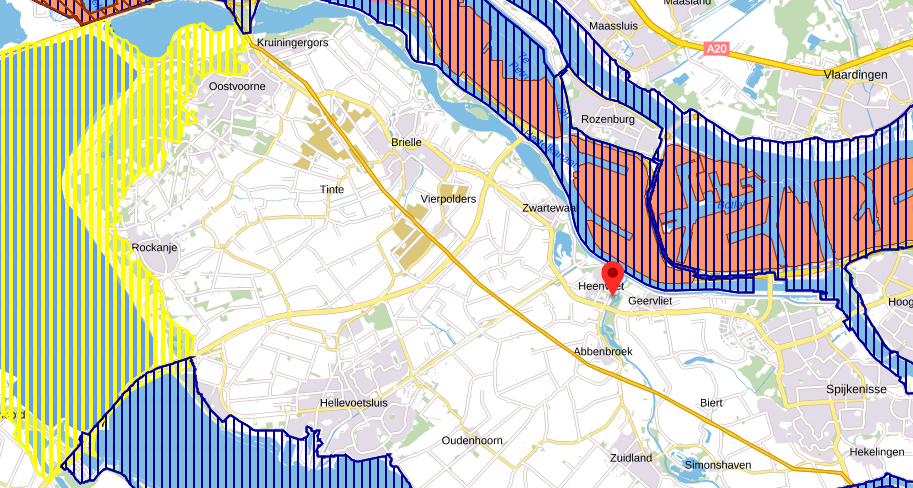Click the Vlaardingen city label

[856, 75]
